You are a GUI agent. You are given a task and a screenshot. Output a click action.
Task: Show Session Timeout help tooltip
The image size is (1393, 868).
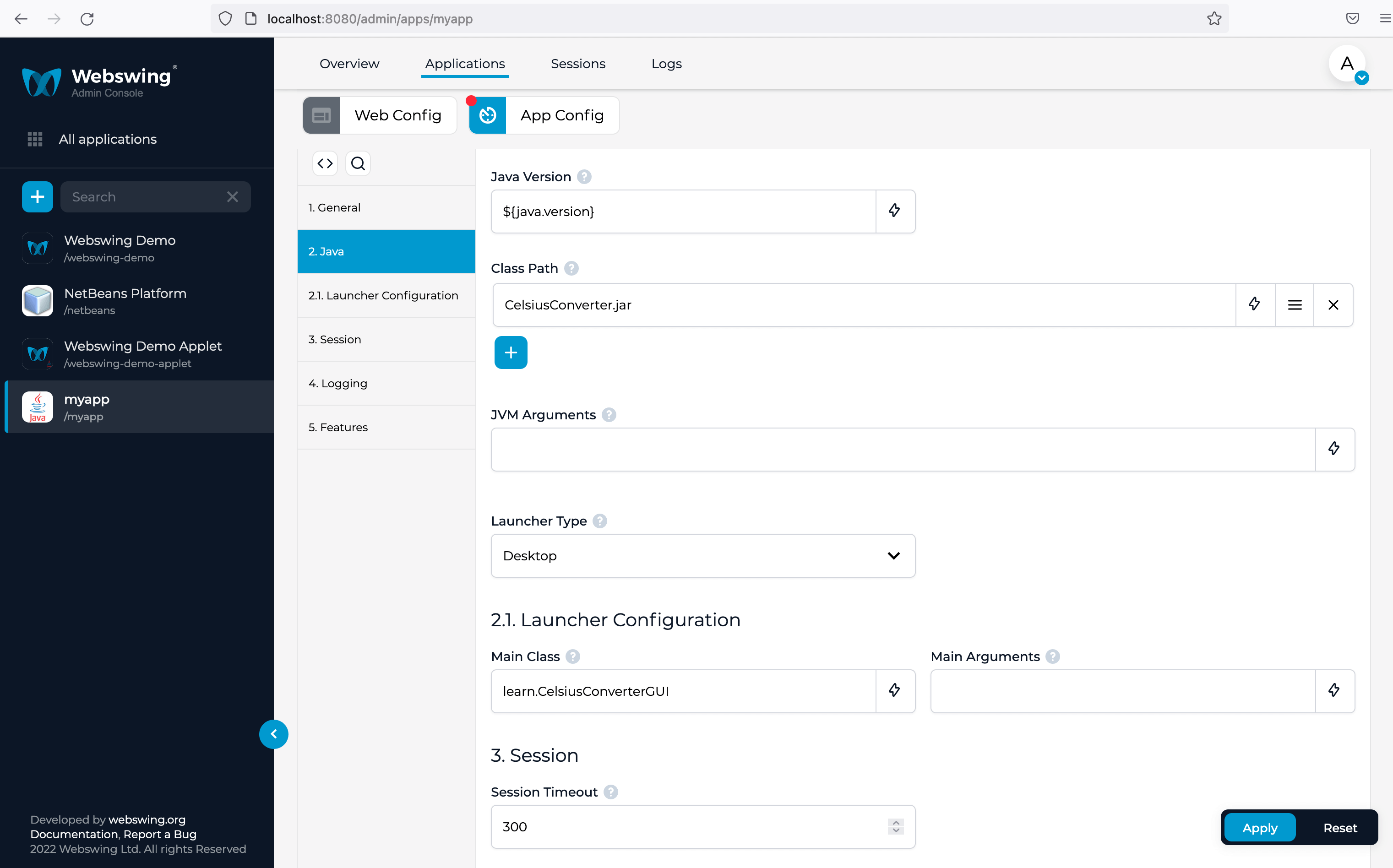coord(611,792)
